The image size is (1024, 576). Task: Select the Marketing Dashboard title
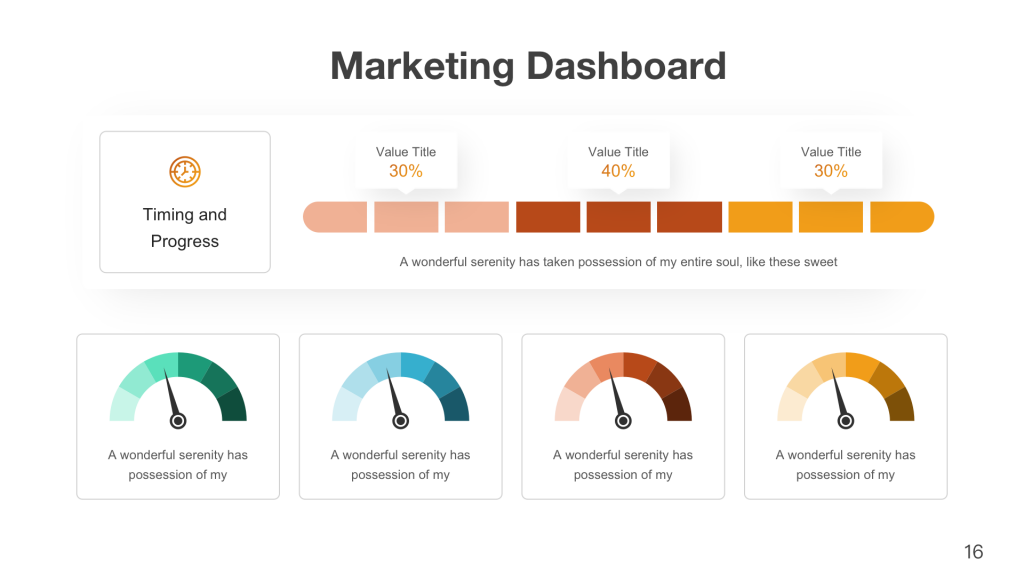[528, 66]
